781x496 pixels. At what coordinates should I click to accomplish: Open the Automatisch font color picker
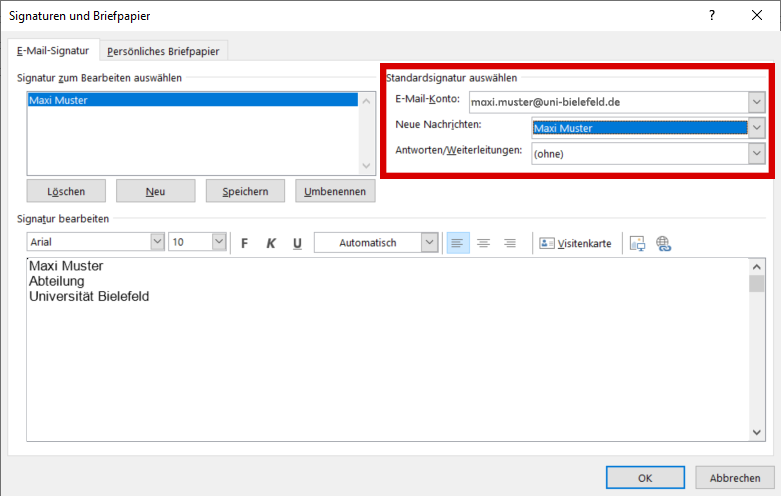pos(429,242)
